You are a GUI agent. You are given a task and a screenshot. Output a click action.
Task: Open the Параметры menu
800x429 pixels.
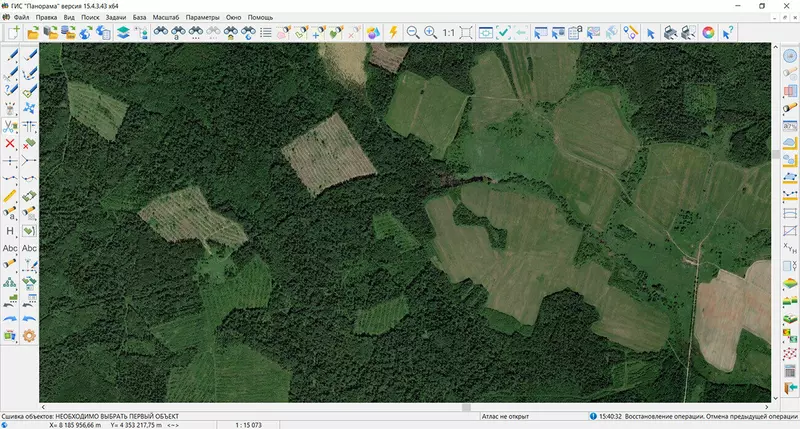tap(203, 18)
